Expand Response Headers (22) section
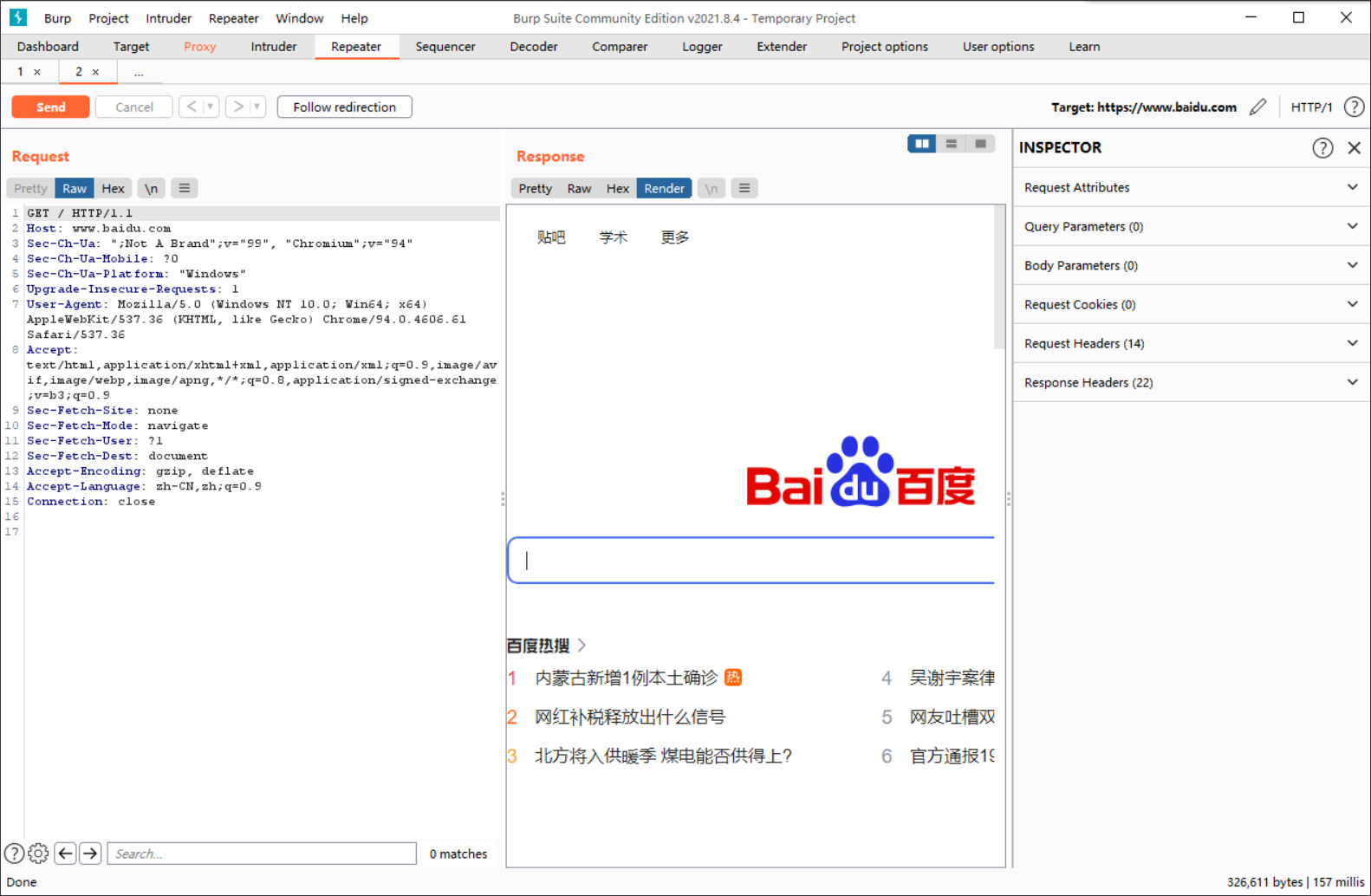 tap(1192, 382)
